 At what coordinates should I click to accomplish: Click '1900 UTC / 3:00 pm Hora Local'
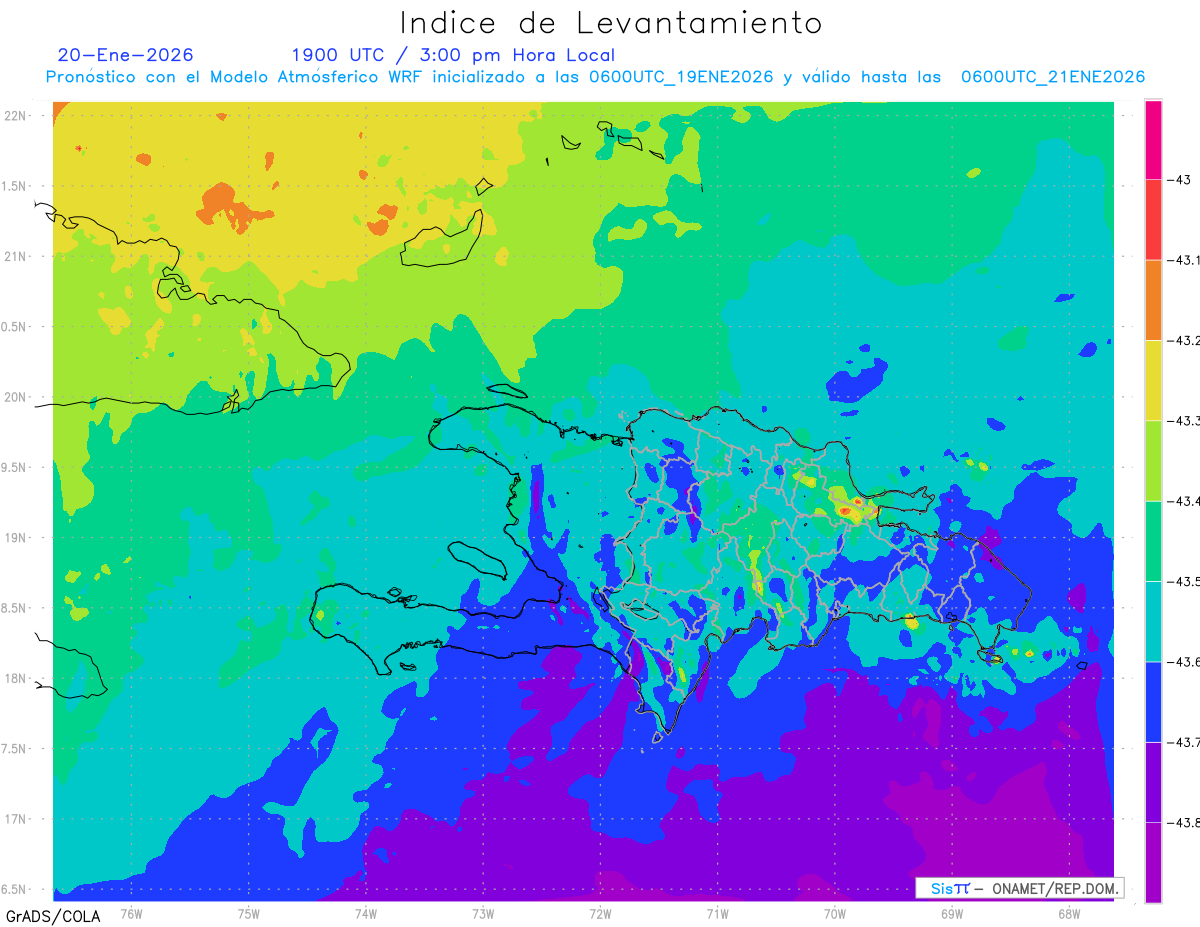(x=453, y=55)
